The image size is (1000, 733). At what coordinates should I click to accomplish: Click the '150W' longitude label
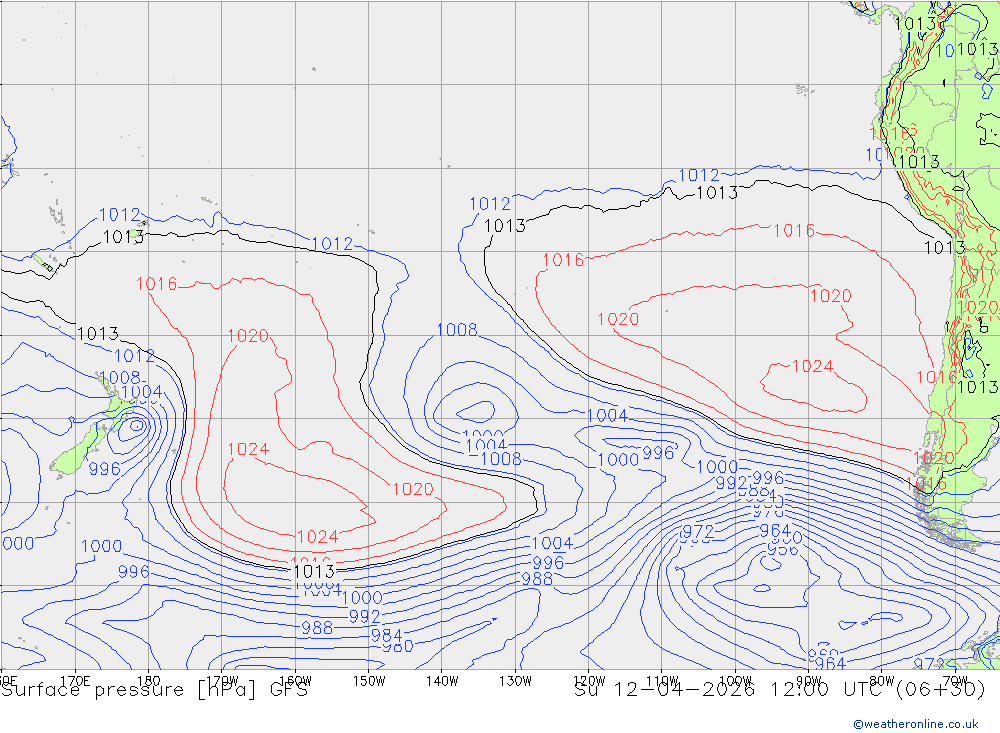coord(369,681)
